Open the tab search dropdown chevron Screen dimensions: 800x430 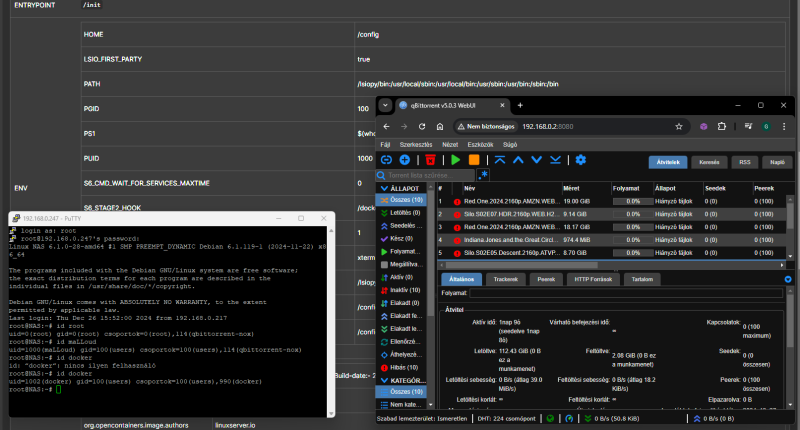(385, 106)
